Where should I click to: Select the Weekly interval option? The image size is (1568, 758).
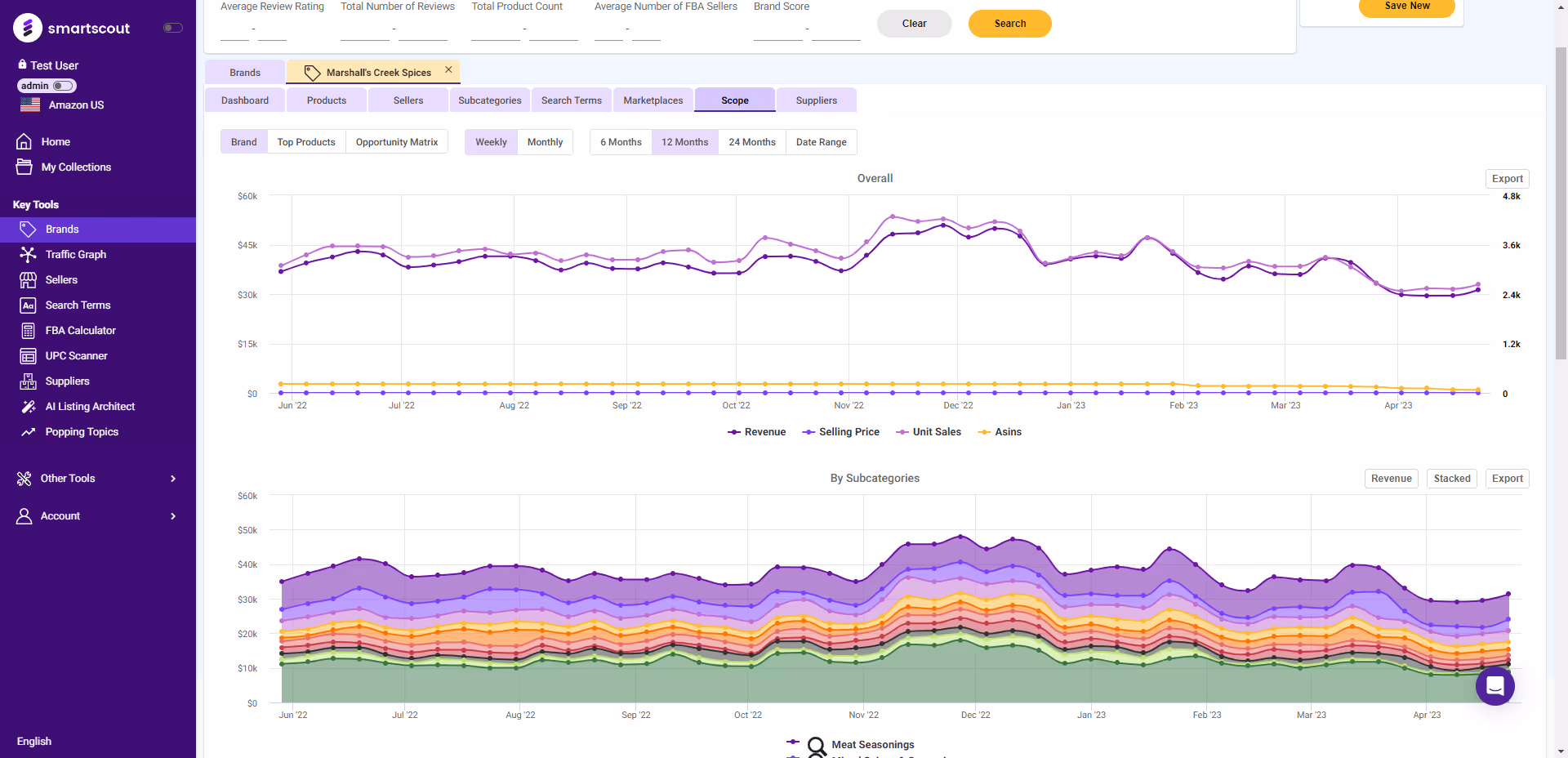click(x=491, y=142)
